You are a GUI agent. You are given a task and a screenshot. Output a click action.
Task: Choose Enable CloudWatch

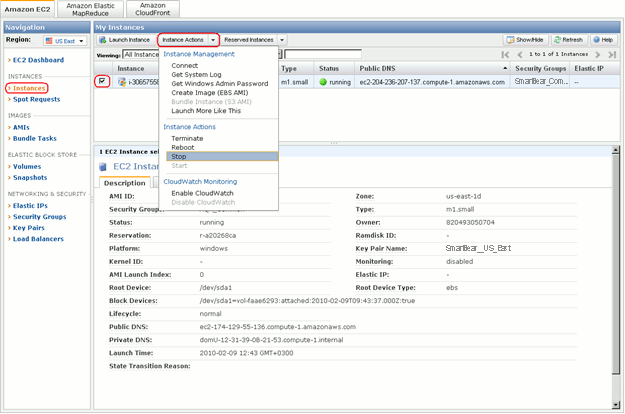point(202,193)
